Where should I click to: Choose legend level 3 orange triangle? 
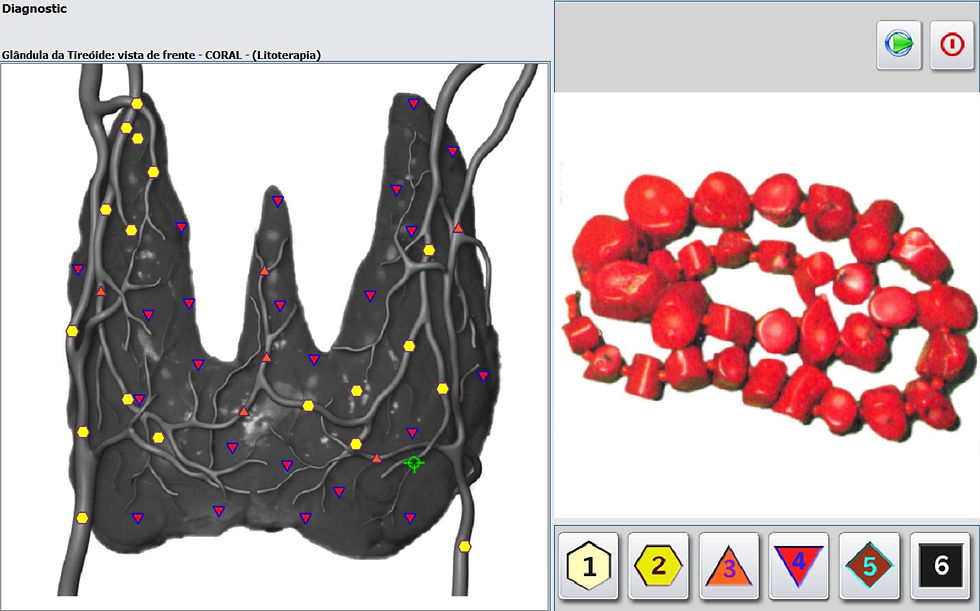729,566
